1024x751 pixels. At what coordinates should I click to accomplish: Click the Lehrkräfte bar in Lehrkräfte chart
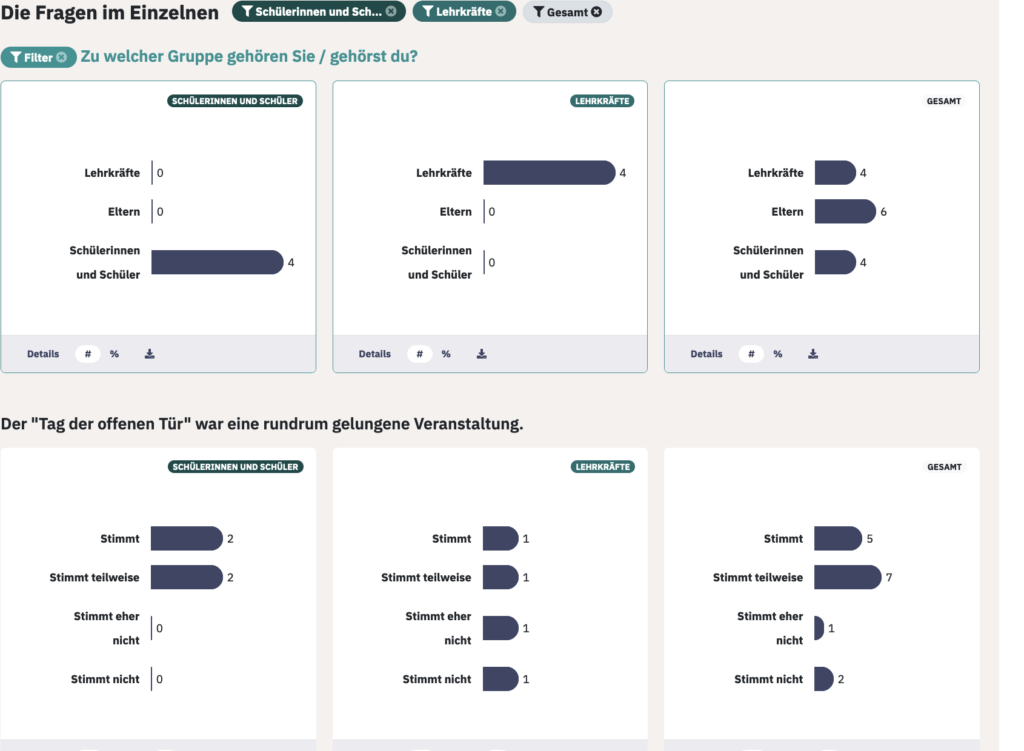(549, 173)
